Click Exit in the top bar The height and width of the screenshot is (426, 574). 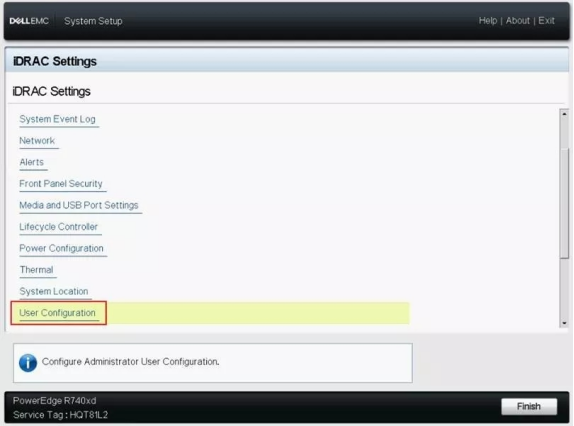(x=546, y=20)
